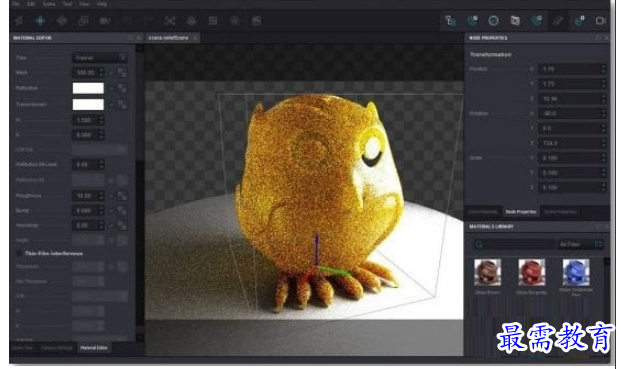This screenshot has width=621, height=369.
Task: Adjust the Rotation Z stepper arrows
Action: pyautogui.click(x=603, y=143)
